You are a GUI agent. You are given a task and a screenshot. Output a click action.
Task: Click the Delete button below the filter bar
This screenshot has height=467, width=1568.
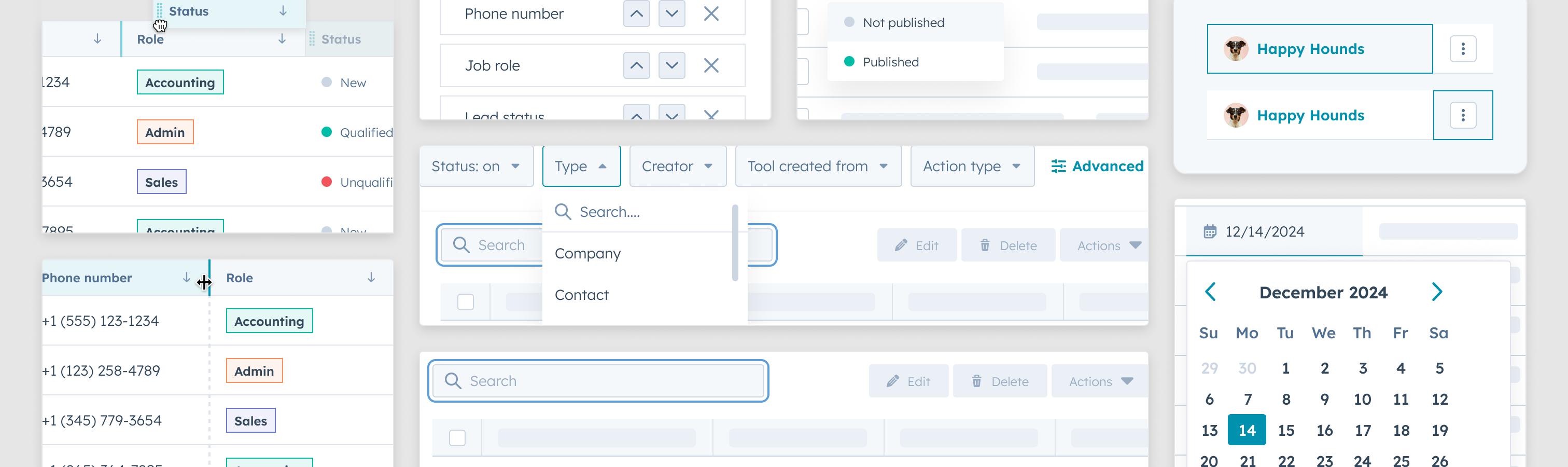(1008, 245)
